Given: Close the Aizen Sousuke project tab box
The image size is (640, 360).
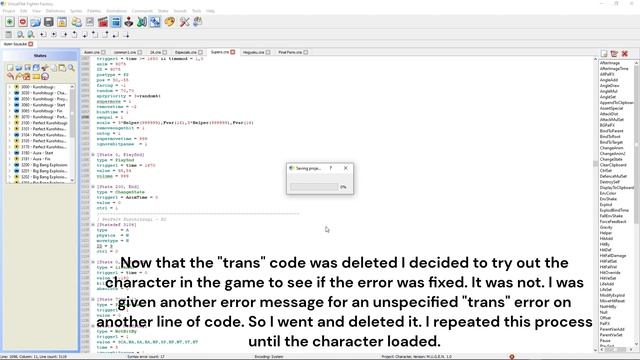Looking at the screenshot, I should [31, 44].
